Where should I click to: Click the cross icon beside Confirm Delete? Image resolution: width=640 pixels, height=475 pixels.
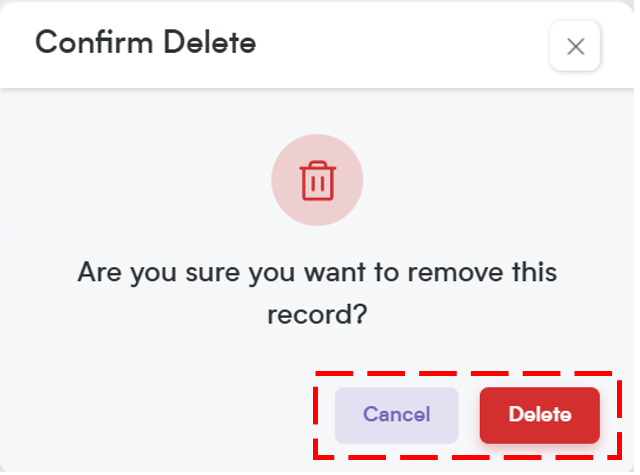[576, 47]
